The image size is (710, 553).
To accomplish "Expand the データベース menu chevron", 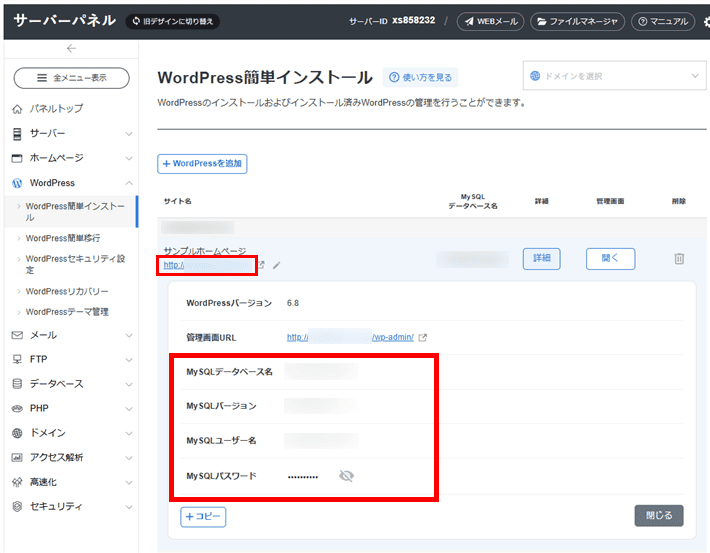I will [129, 384].
